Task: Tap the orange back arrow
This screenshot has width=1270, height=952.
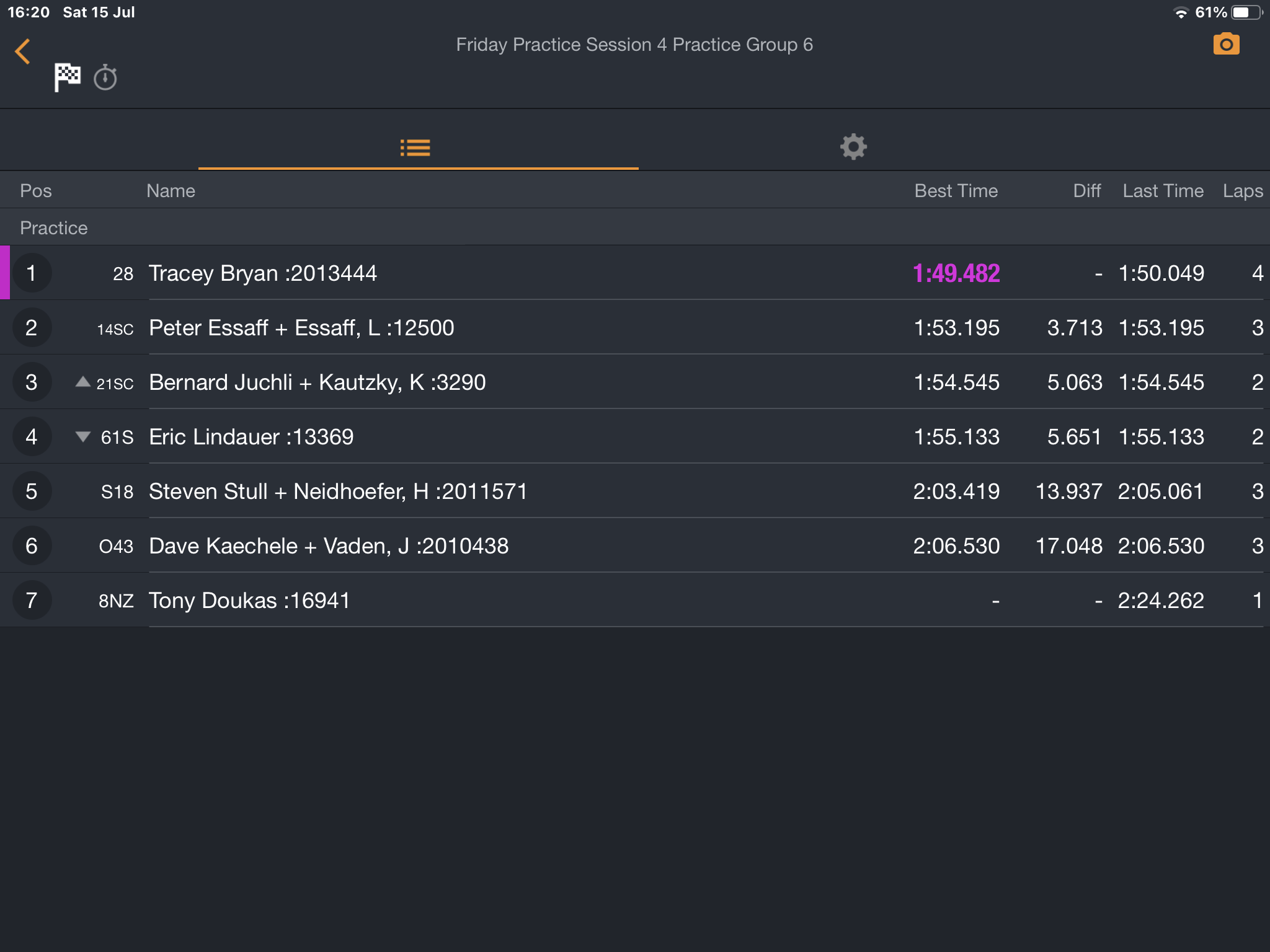Action: [x=23, y=51]
